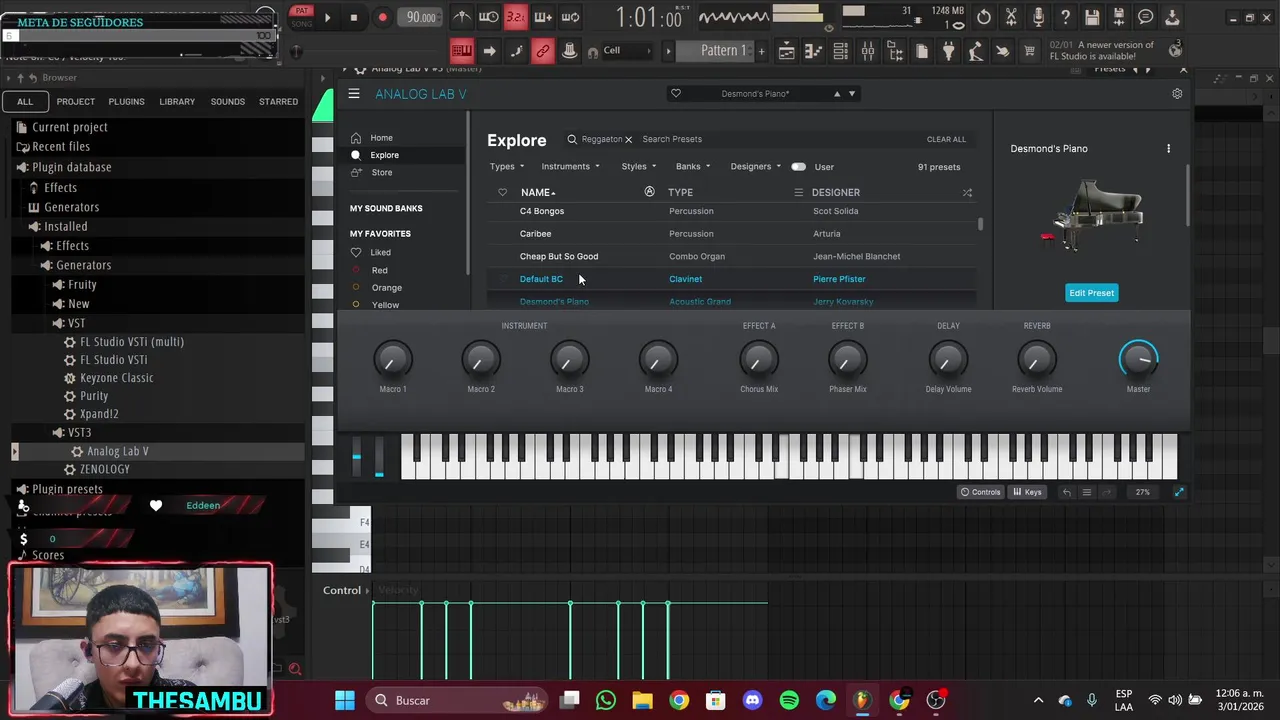This screenshot has width=1280, height=720.
Task: Click the Macro 1 knob
Action: [x=393, y=359]
